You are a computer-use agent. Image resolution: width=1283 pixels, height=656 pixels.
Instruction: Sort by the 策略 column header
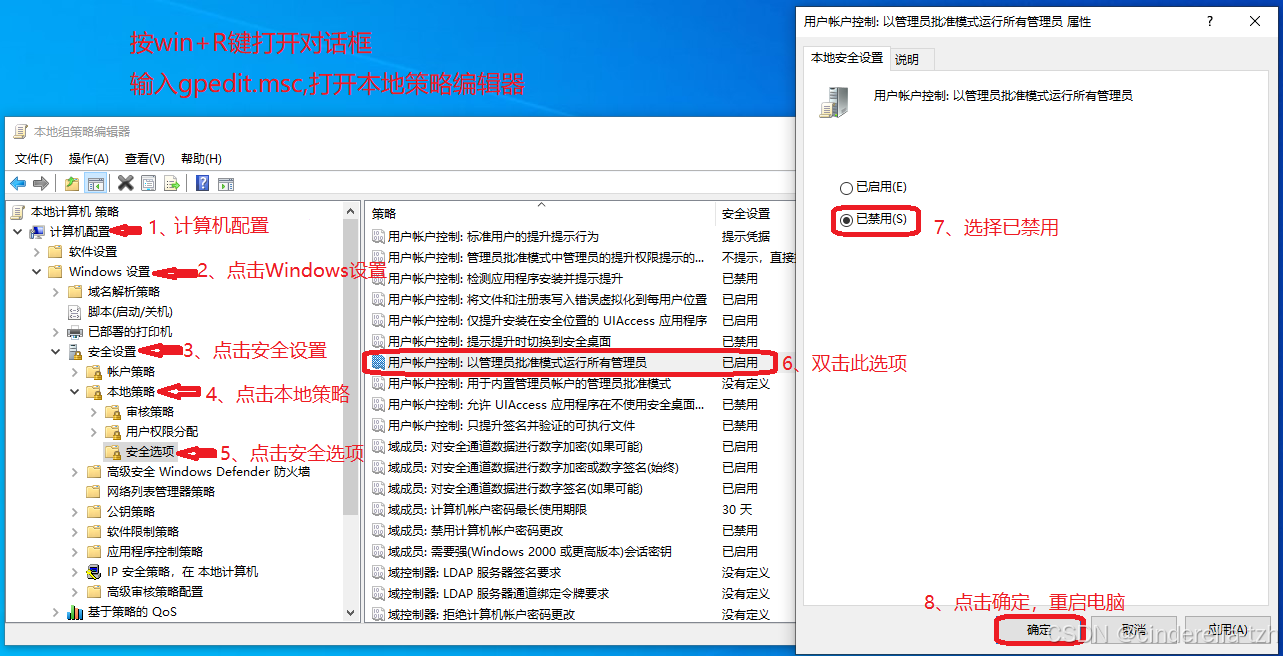[541, 213]
